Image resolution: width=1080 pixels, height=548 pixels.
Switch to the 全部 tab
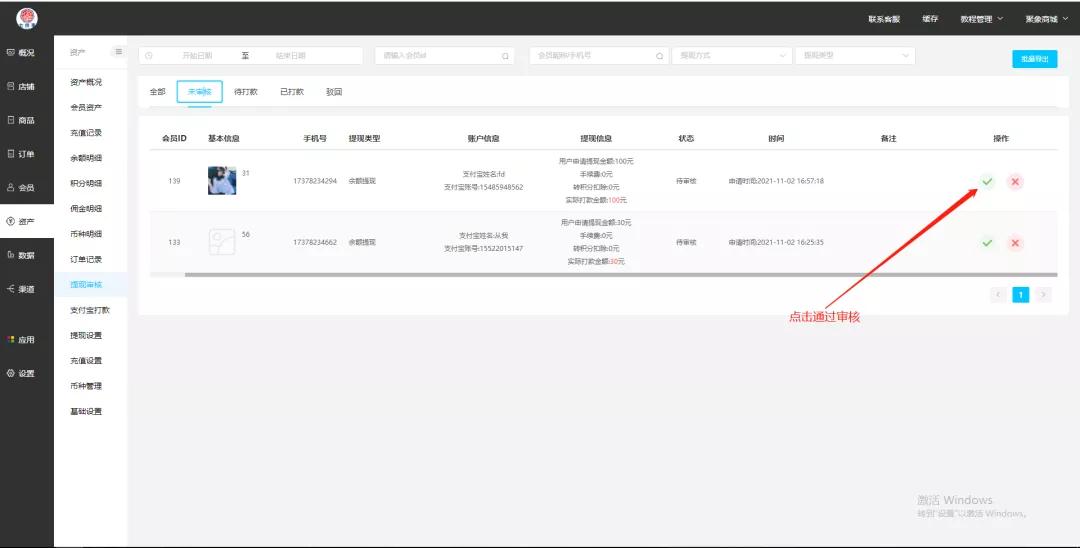(x=158, y=92)
